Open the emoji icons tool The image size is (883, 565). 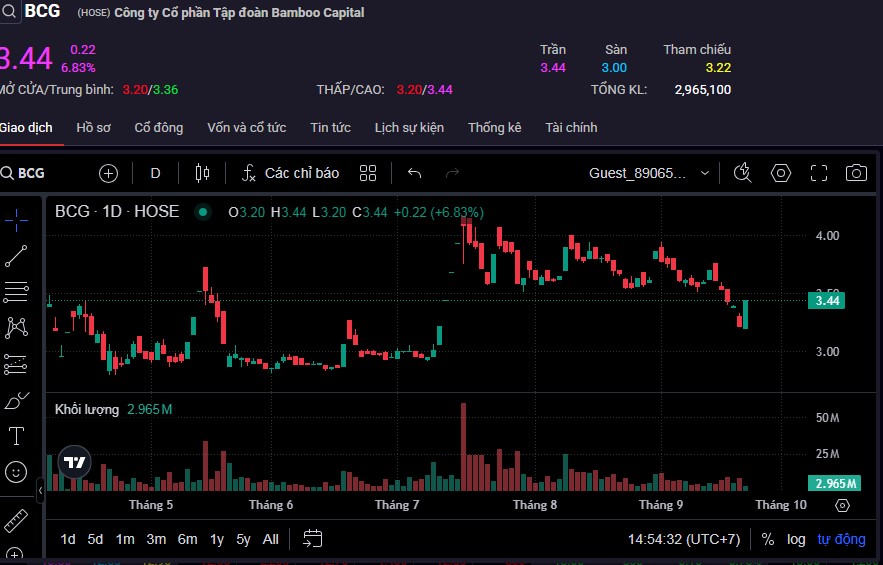(x=16, y=472)
